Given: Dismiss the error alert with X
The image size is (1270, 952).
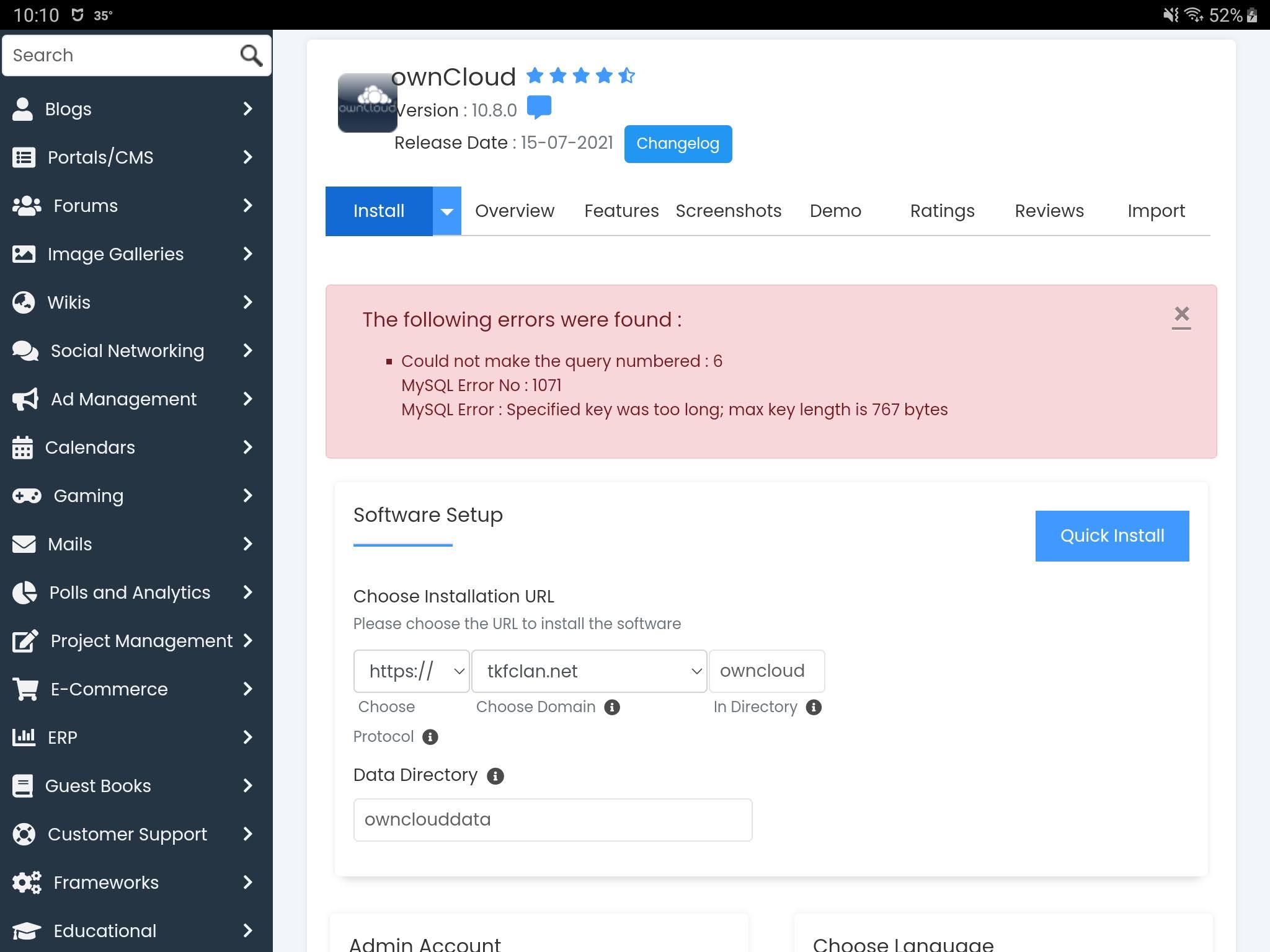Looking at the screenshot, I should click(1181, 315).
